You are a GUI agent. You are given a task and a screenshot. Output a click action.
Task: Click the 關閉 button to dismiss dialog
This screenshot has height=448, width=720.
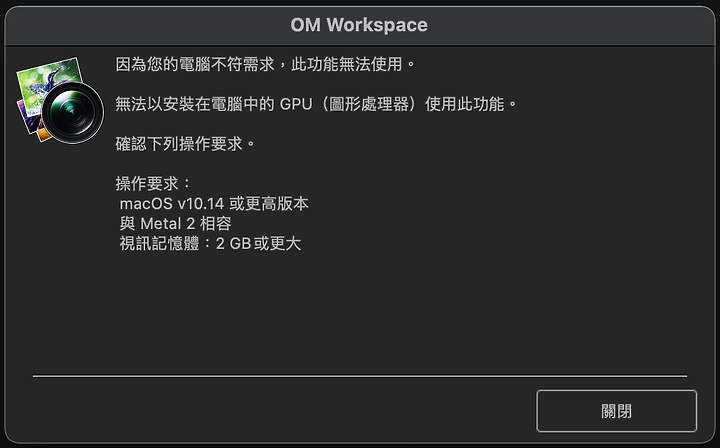[616, 411]
